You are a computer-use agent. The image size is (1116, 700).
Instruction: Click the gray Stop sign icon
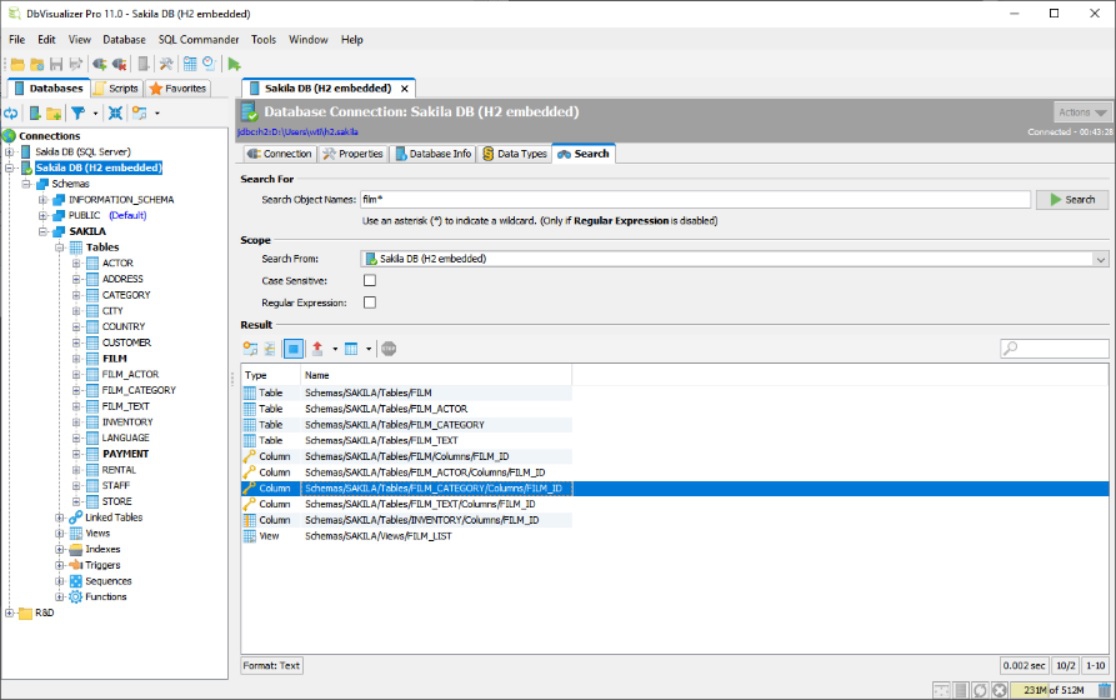[389, 349]
